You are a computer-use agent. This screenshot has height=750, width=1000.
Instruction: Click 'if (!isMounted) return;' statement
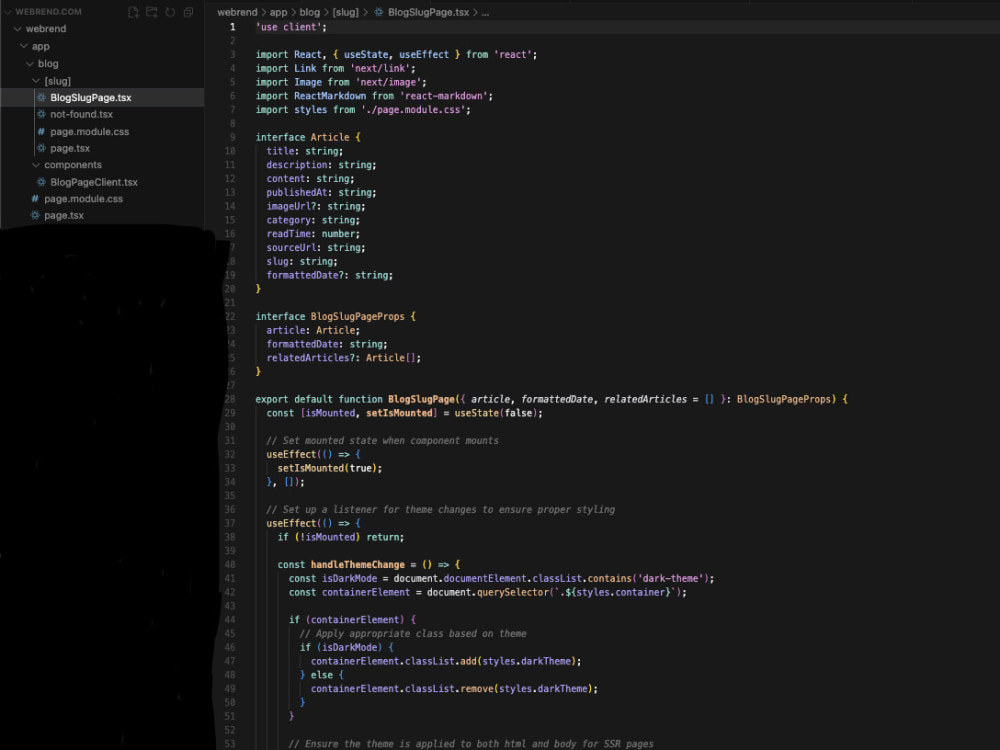(341, 537)
